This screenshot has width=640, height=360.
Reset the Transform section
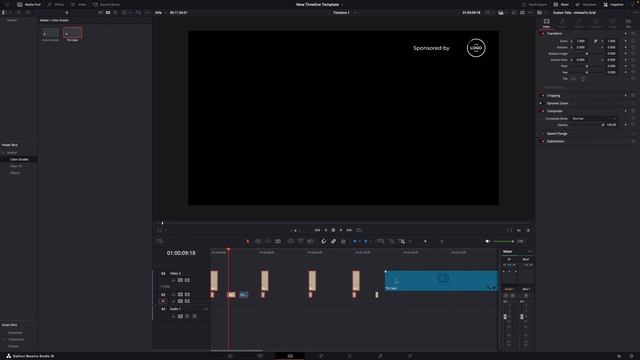tap(633, 33)
